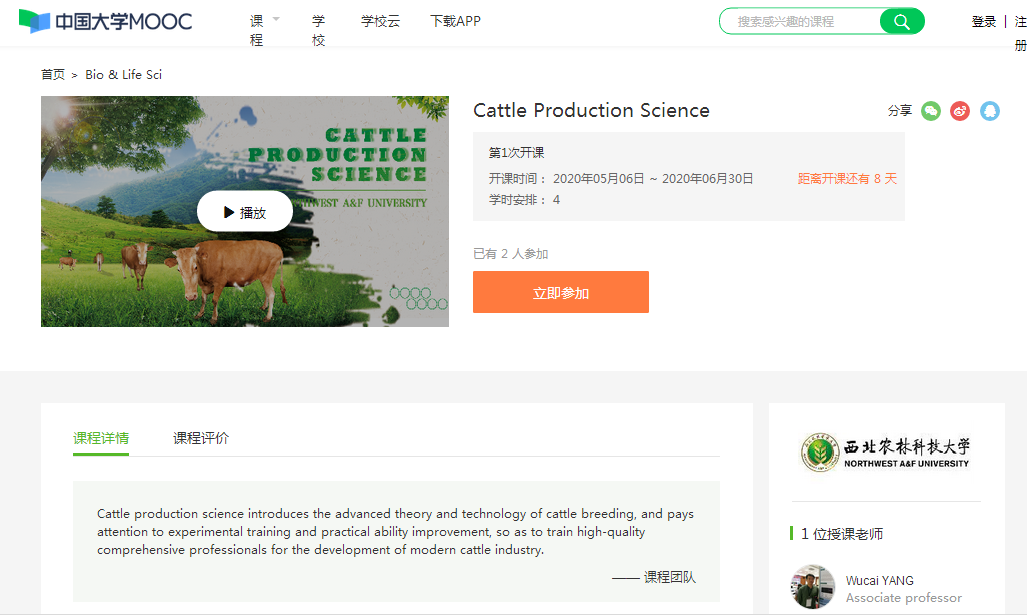The height and width of the screenshot is (615, 1027).
Task: Click the 注册 register link
Action: point(1020,32)
